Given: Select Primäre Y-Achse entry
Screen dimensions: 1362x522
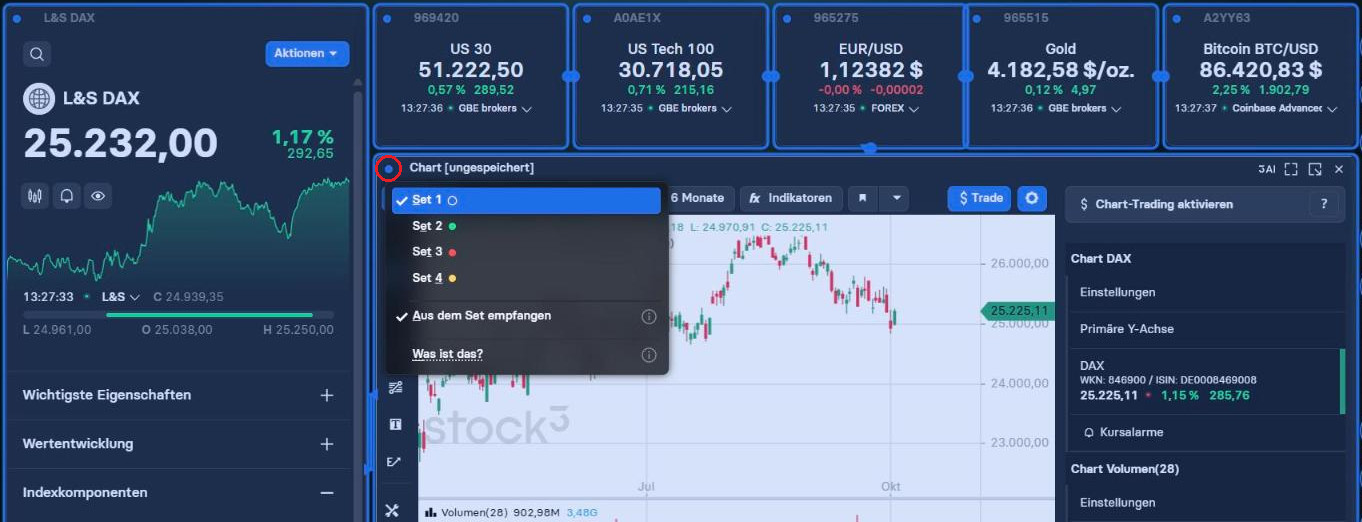Looking at the screenshot, I should pyautogui.click(x=1207, y=328).
